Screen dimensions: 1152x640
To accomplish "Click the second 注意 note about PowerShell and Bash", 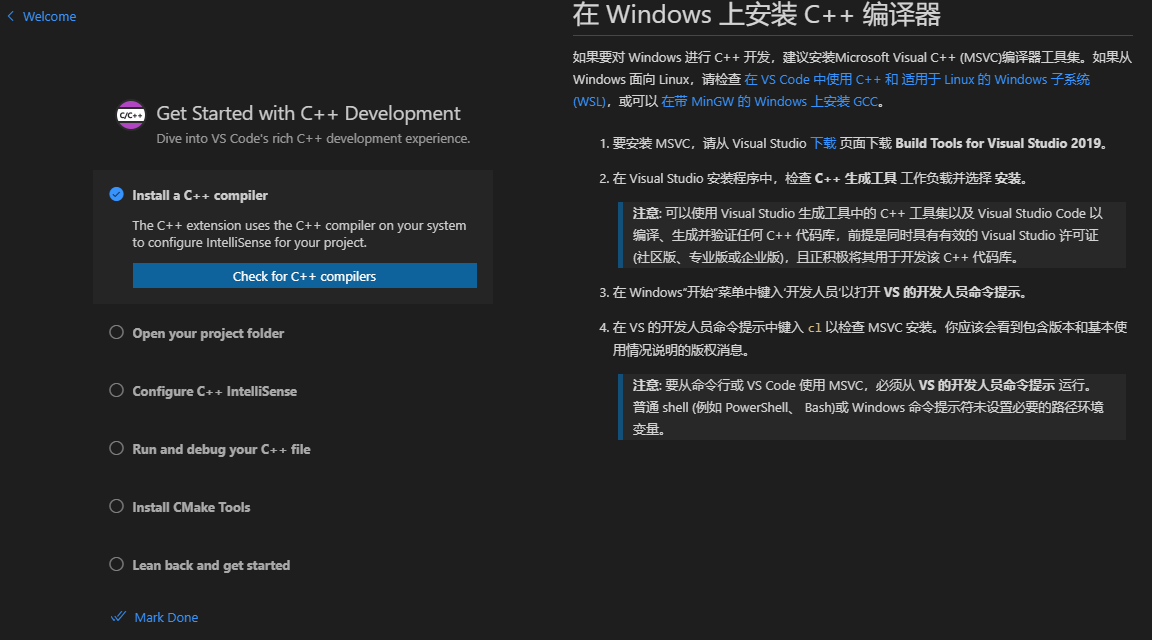I will click(x=872, y=407).
